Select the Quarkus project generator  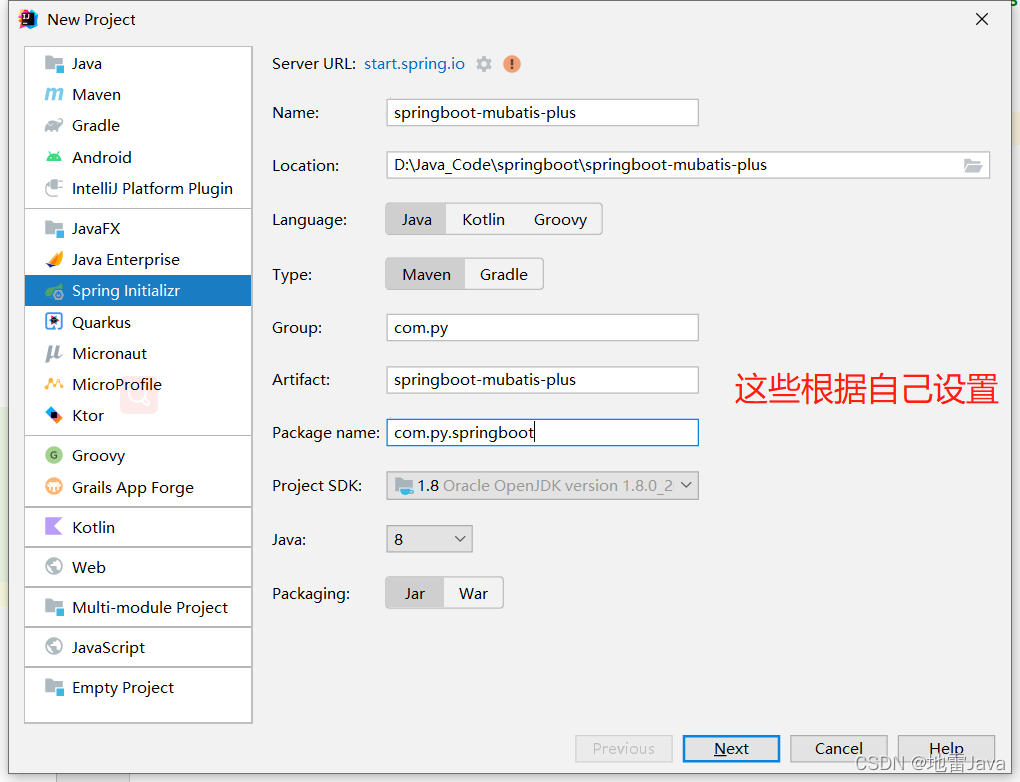pyautogui.click(x=103, y=321)
